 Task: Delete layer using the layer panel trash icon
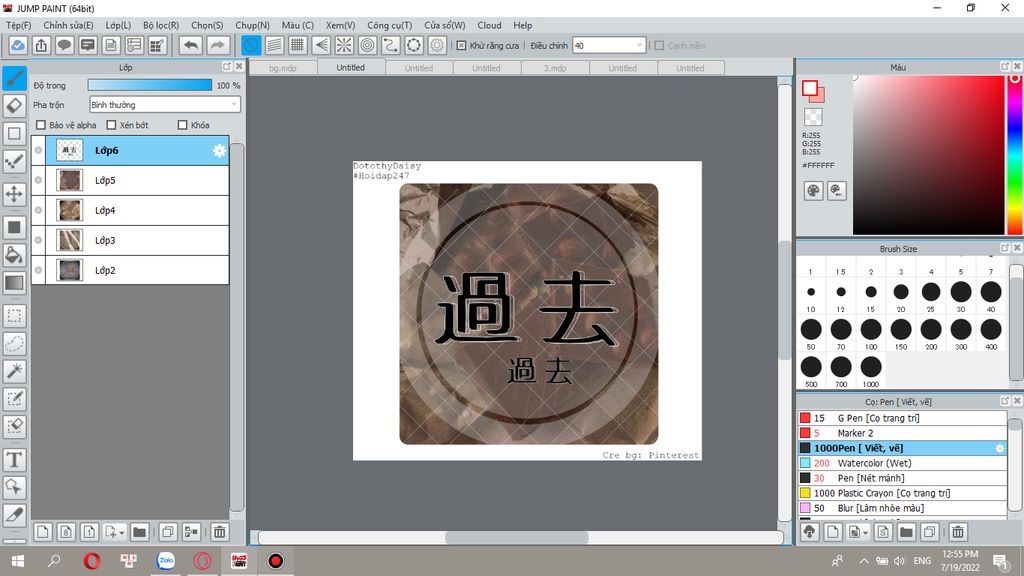point(219,532)
